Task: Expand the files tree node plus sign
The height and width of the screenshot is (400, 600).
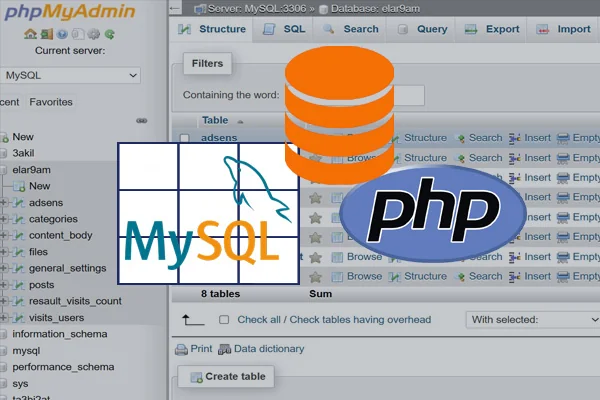Action: click(x=3, y=252)
